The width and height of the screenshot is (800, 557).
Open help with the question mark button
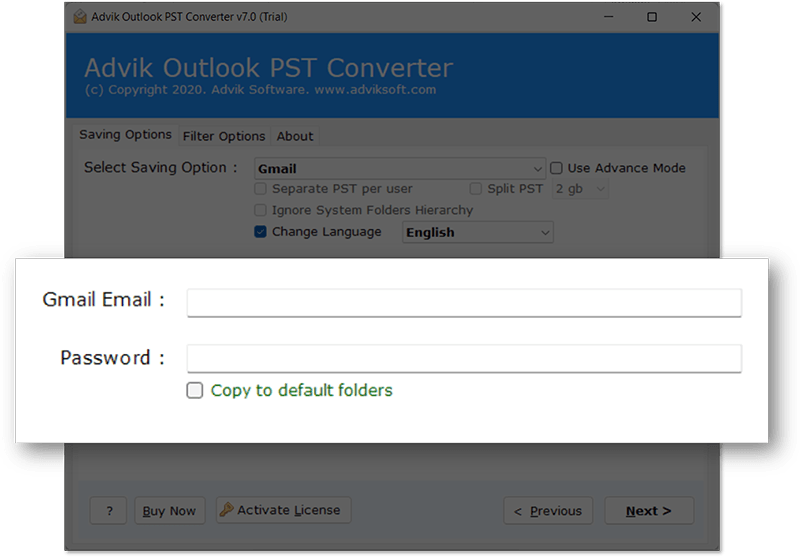tap(108, 511)
